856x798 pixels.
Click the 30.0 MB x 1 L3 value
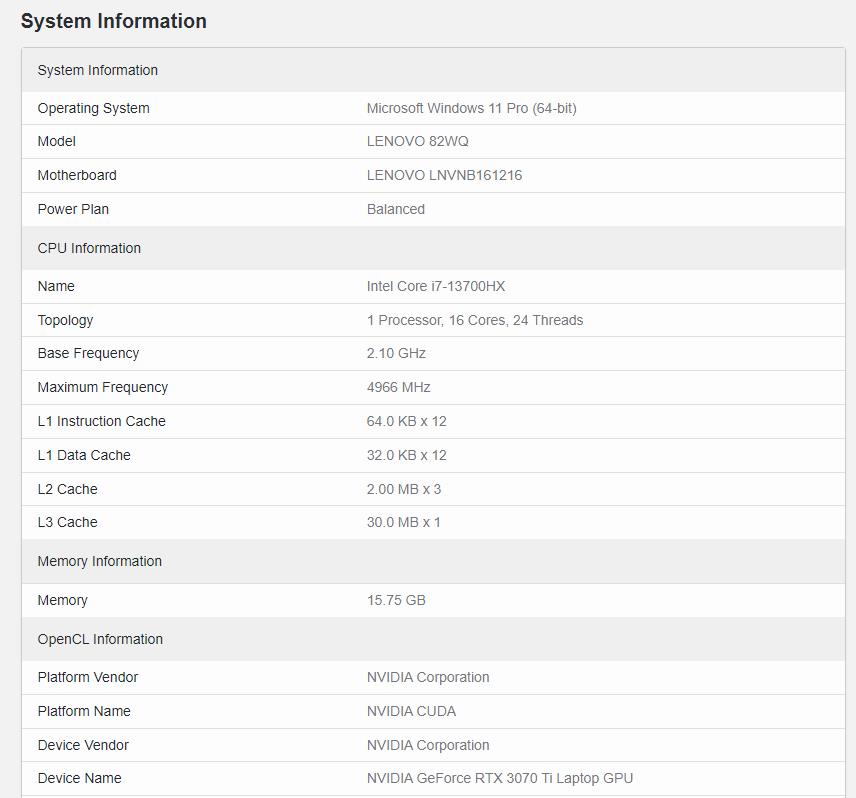[403, 522]
